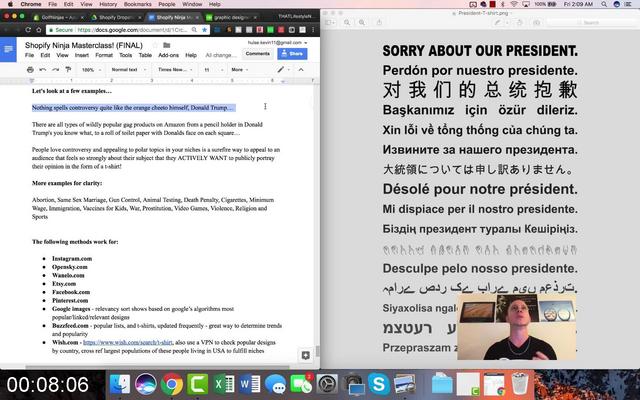Open the File menu in Docs

point(29,55)
